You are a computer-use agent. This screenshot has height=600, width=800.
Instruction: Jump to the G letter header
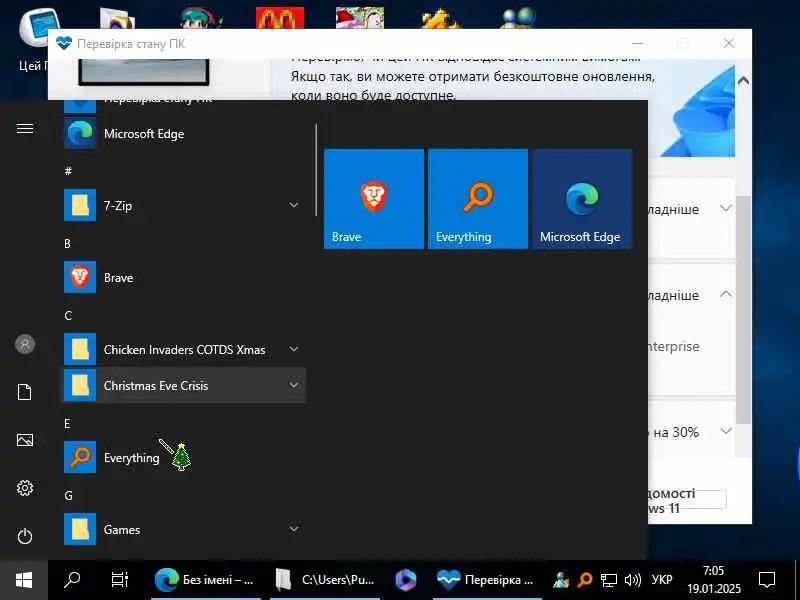tap(68, 496)
